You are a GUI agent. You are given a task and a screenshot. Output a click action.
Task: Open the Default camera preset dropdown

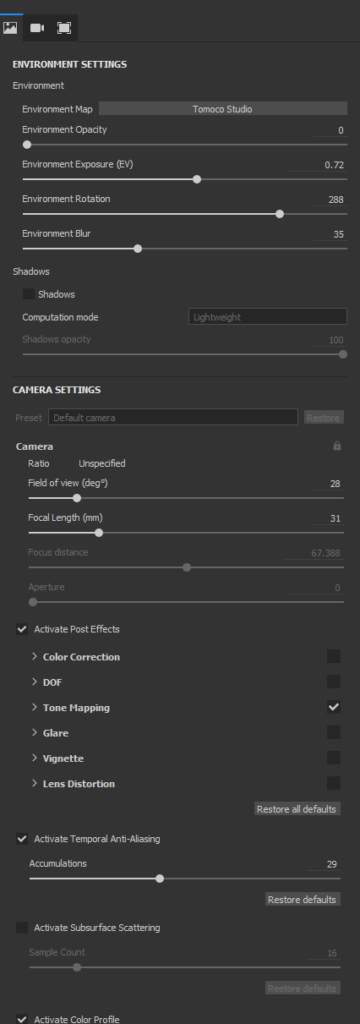click(x=173, y=417)
